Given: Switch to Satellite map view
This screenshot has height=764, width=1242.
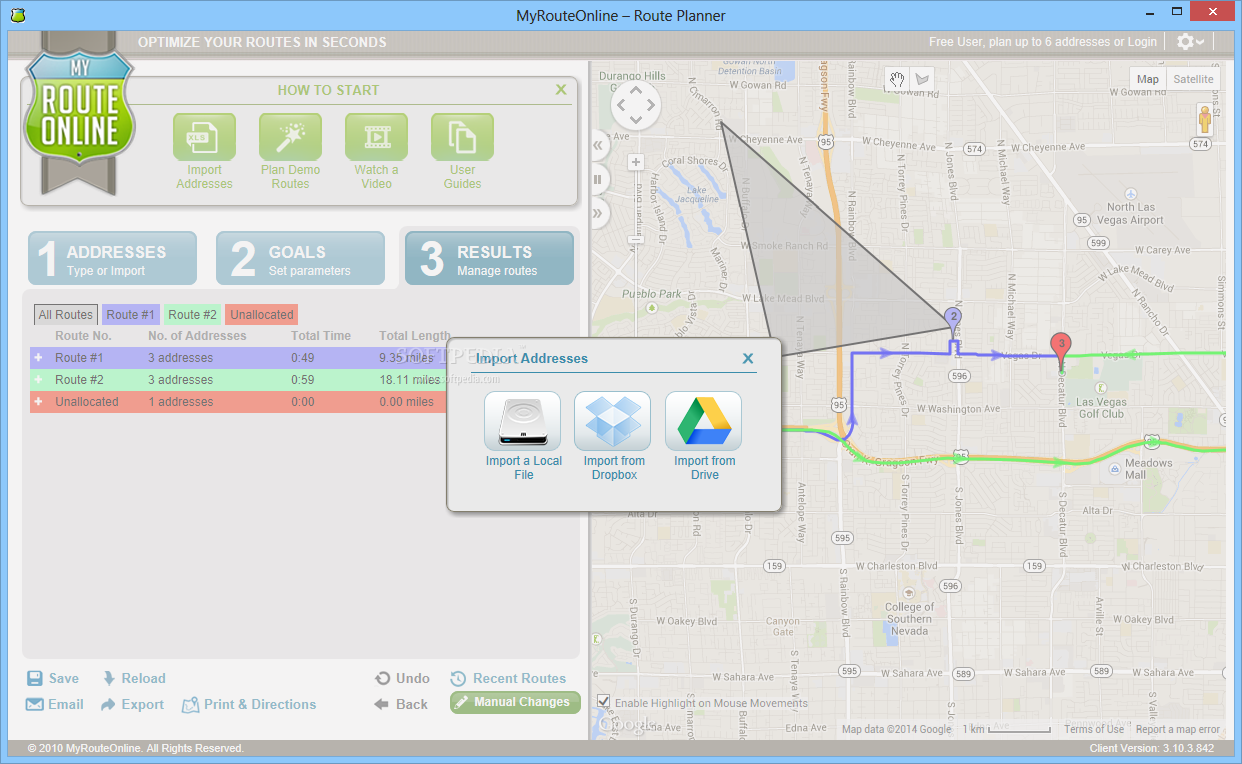Looking at the screenshot, I should pos(1193,79).
